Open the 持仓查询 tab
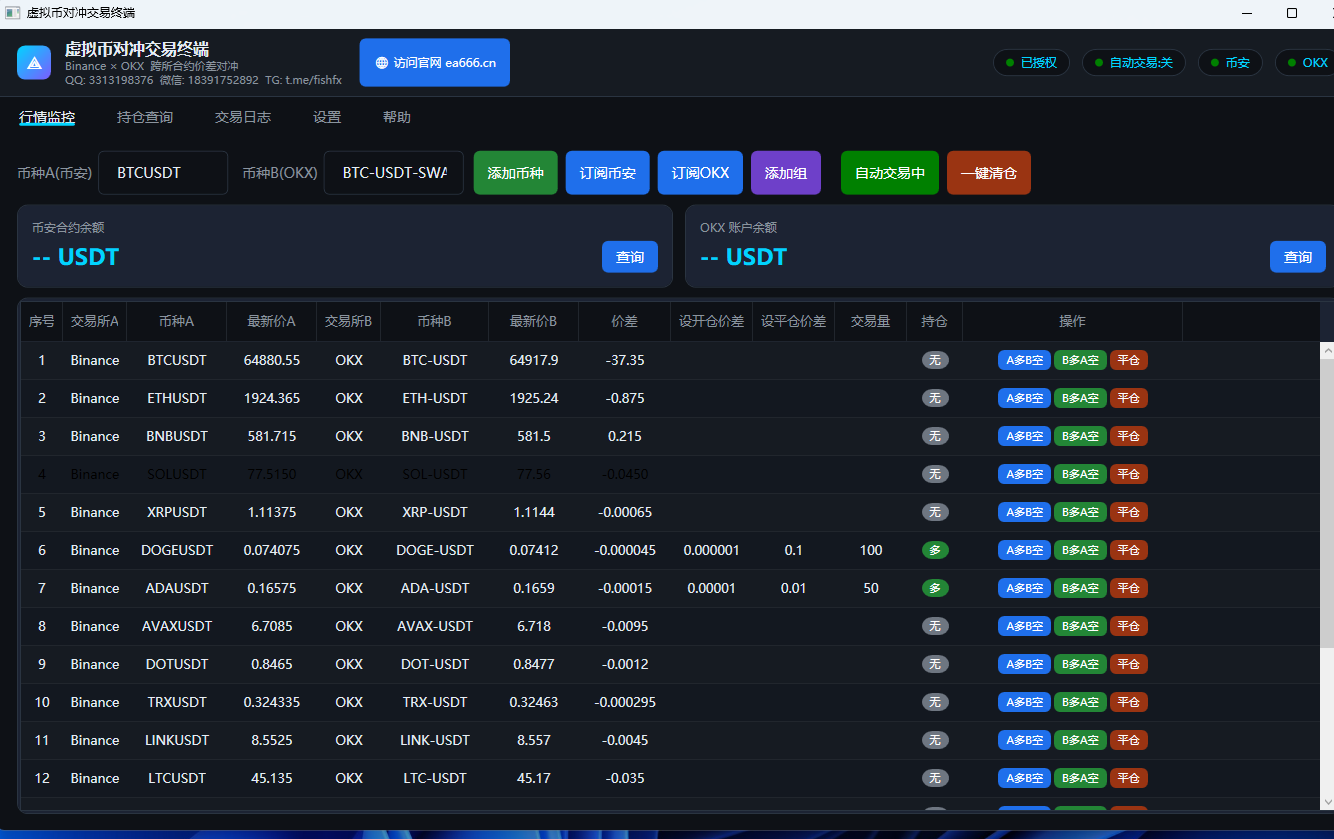 pyautogui.click(x=145, y=117)
